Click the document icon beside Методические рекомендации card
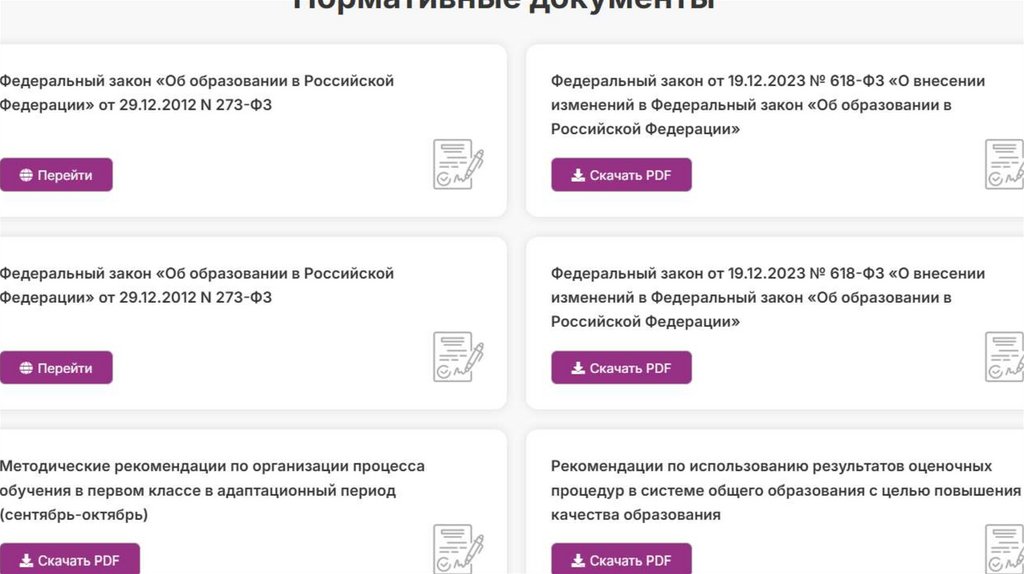The width and height of the screenshot is (1024, 574). 458,548
